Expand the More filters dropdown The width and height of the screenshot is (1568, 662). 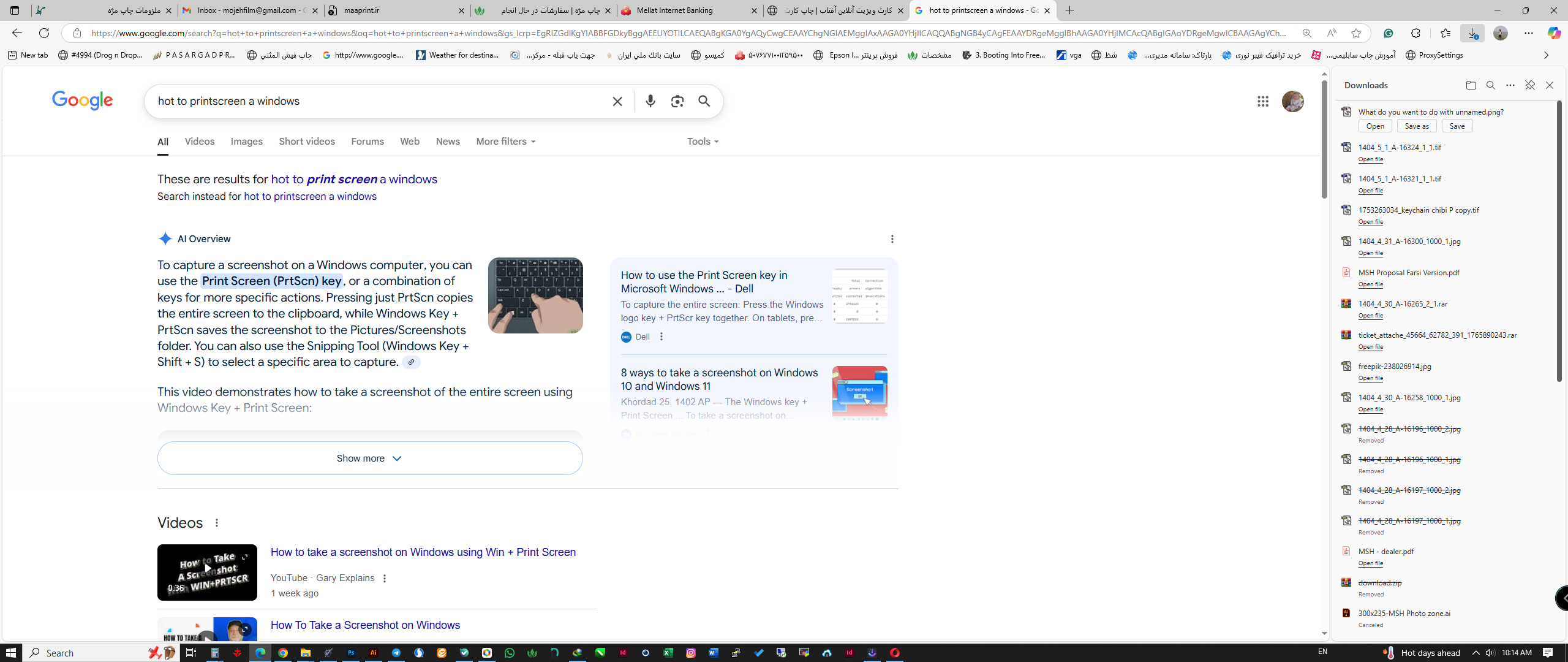505,142
